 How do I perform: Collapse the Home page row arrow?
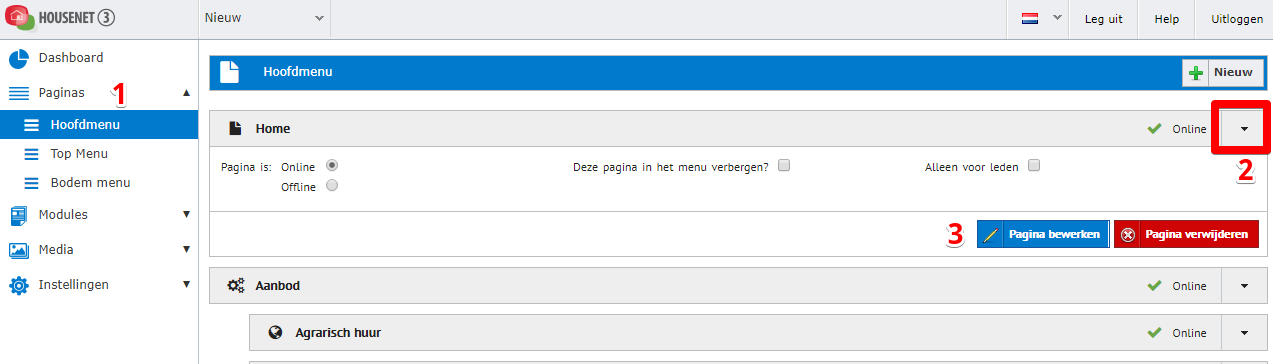point(1244,129)
